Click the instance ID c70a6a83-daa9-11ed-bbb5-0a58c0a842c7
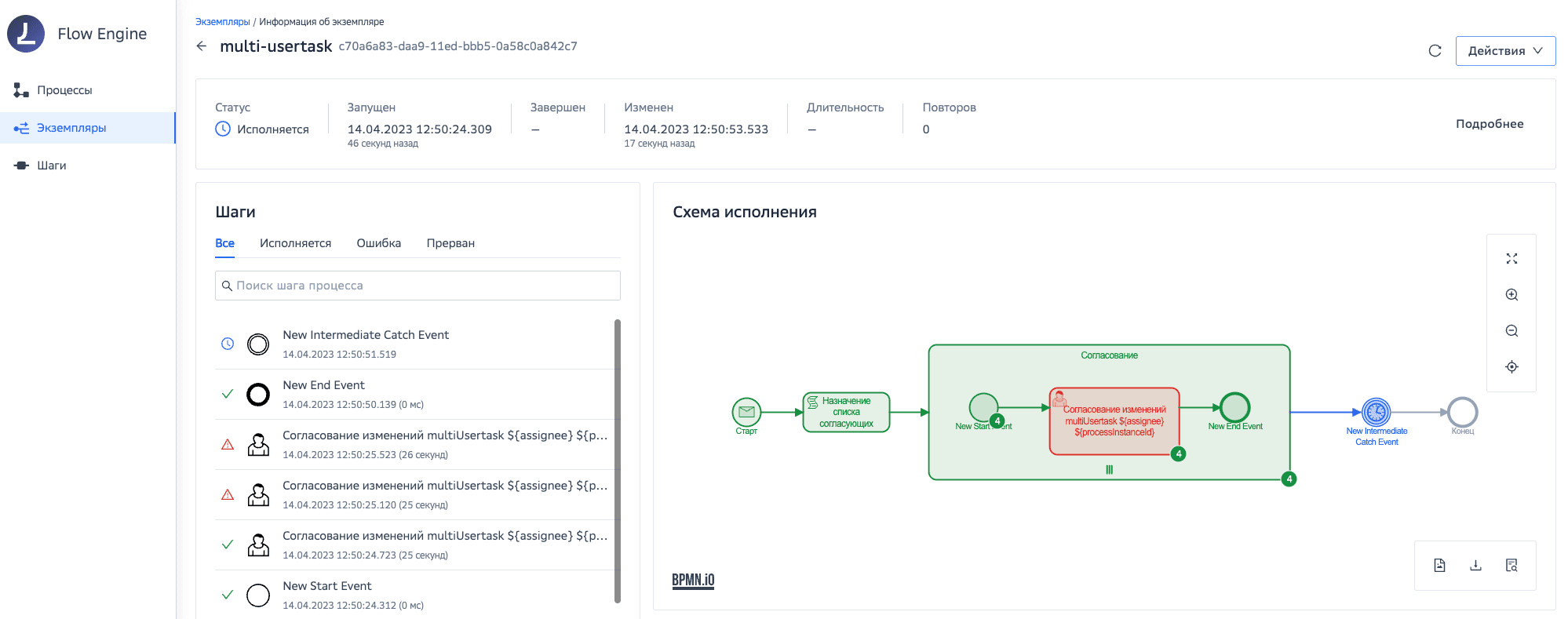Image resolution: width=1568 pixels, height=619 pixels. coord(458,46)
